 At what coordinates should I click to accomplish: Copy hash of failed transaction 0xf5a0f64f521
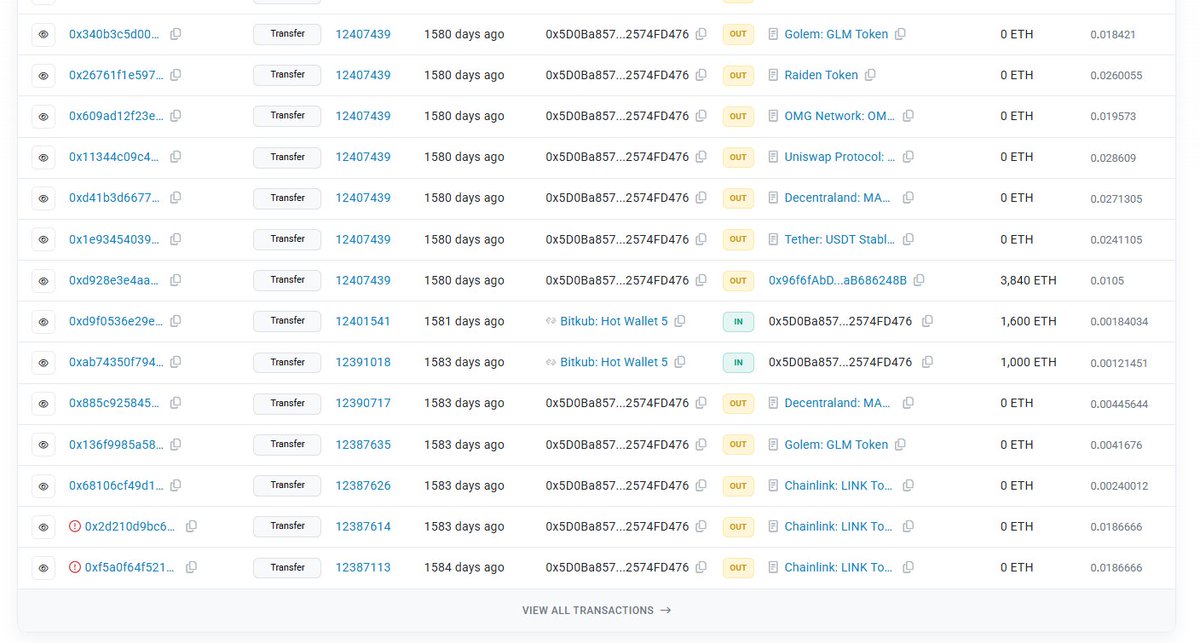(191, 567)
